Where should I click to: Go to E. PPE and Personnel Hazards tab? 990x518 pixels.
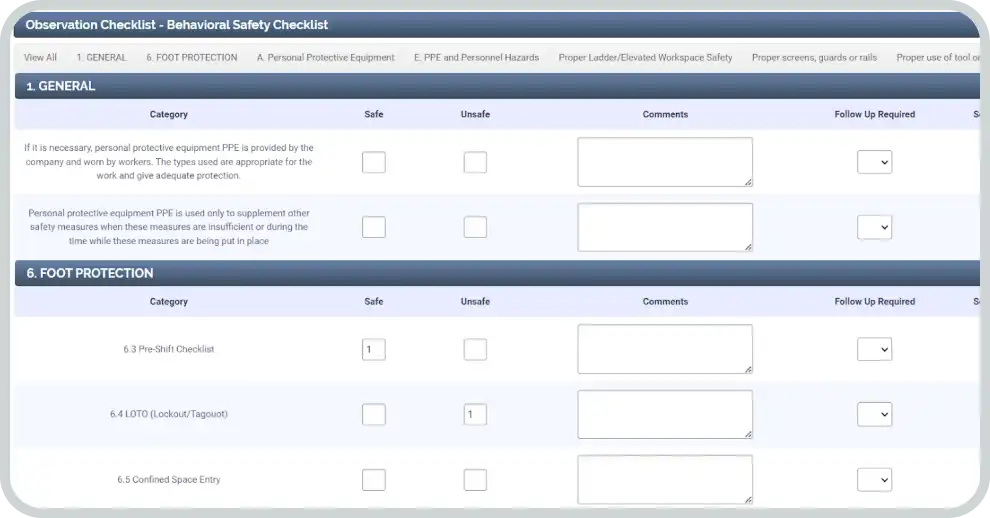click(x=476, y=58)
